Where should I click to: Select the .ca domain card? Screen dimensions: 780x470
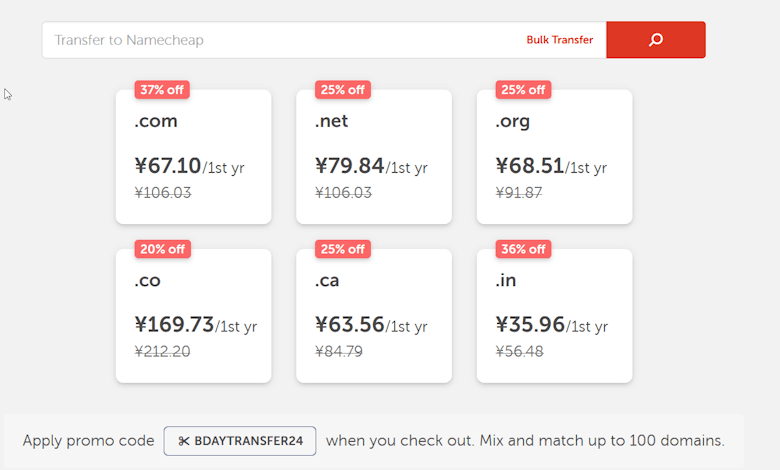(x=374, y=316)
